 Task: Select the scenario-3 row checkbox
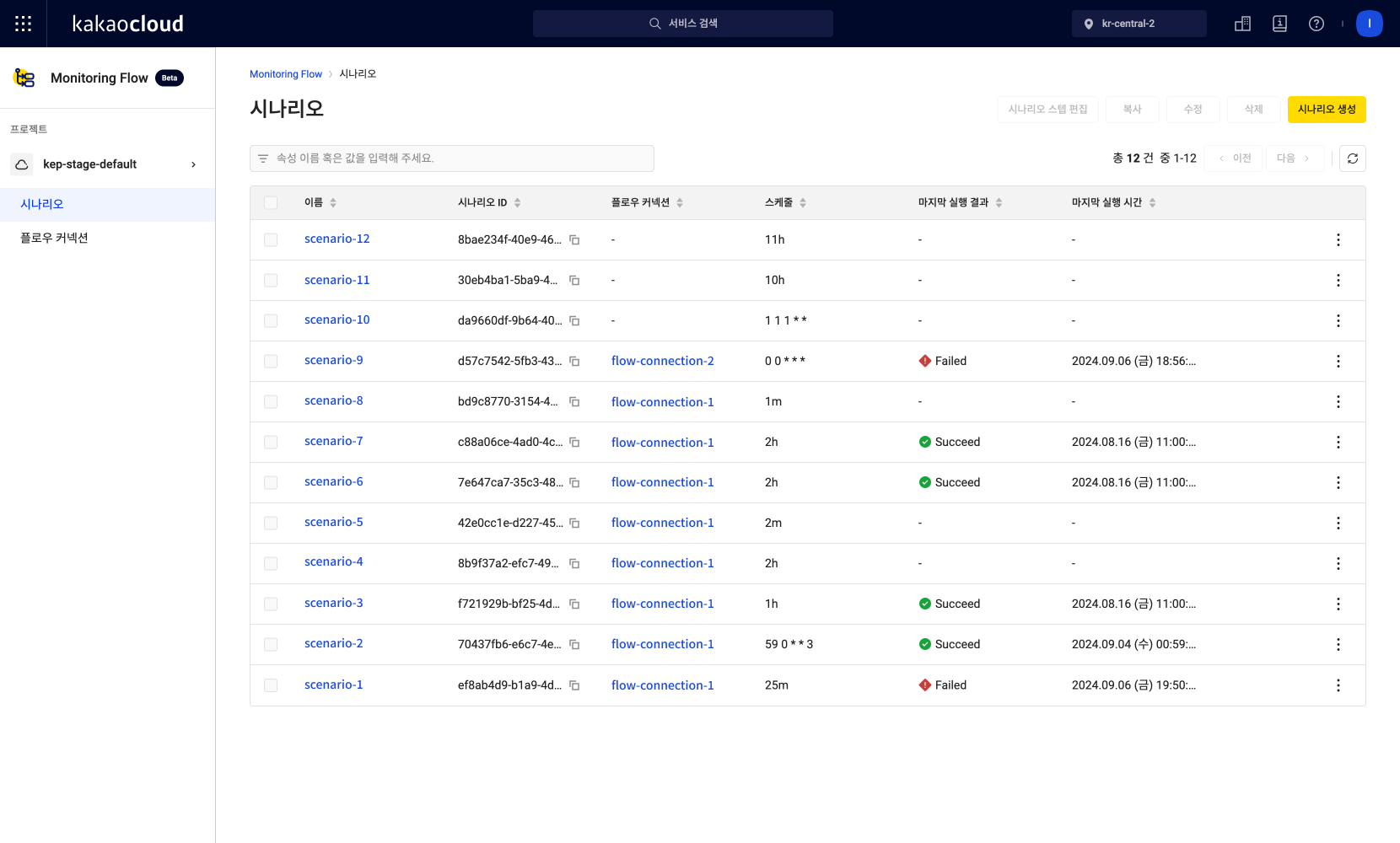point(271,604)
